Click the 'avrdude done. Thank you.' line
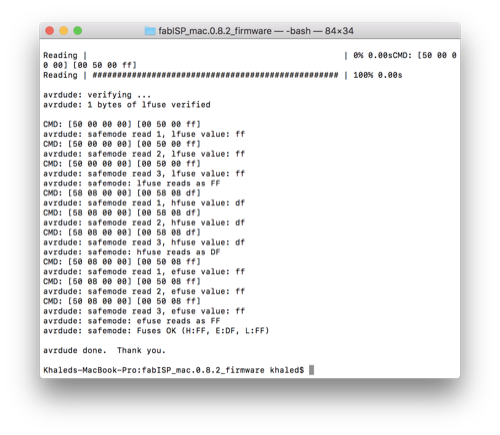This screenshot has width=500, height=435. pos(104,350)
